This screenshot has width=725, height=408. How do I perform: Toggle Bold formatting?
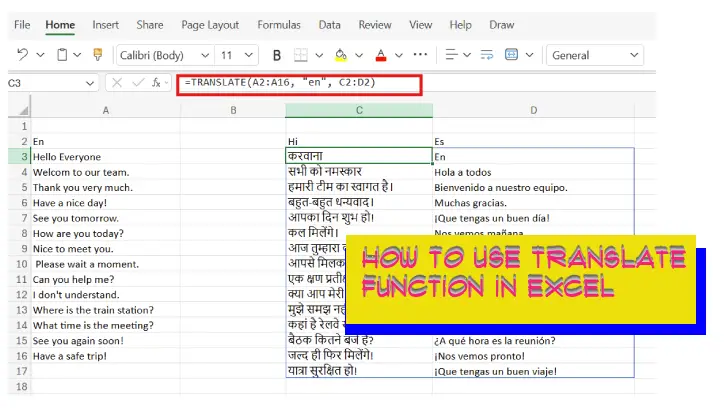point(276,56)
